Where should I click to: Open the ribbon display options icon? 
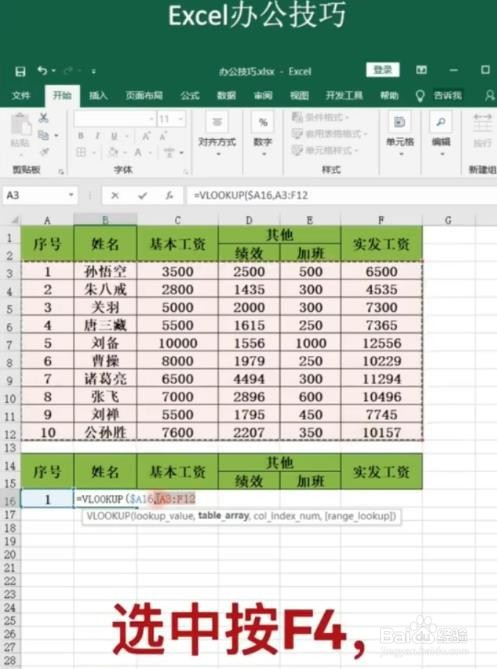pyautogui.click(x=421, y=70)
